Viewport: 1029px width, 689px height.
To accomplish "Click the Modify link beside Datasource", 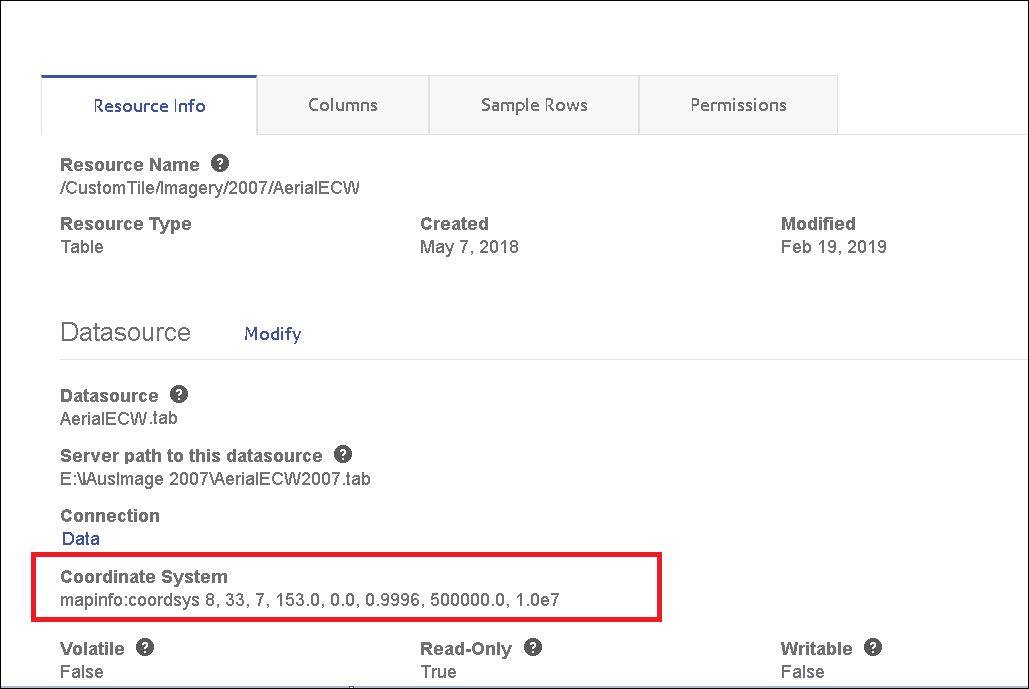I will 272,334.
